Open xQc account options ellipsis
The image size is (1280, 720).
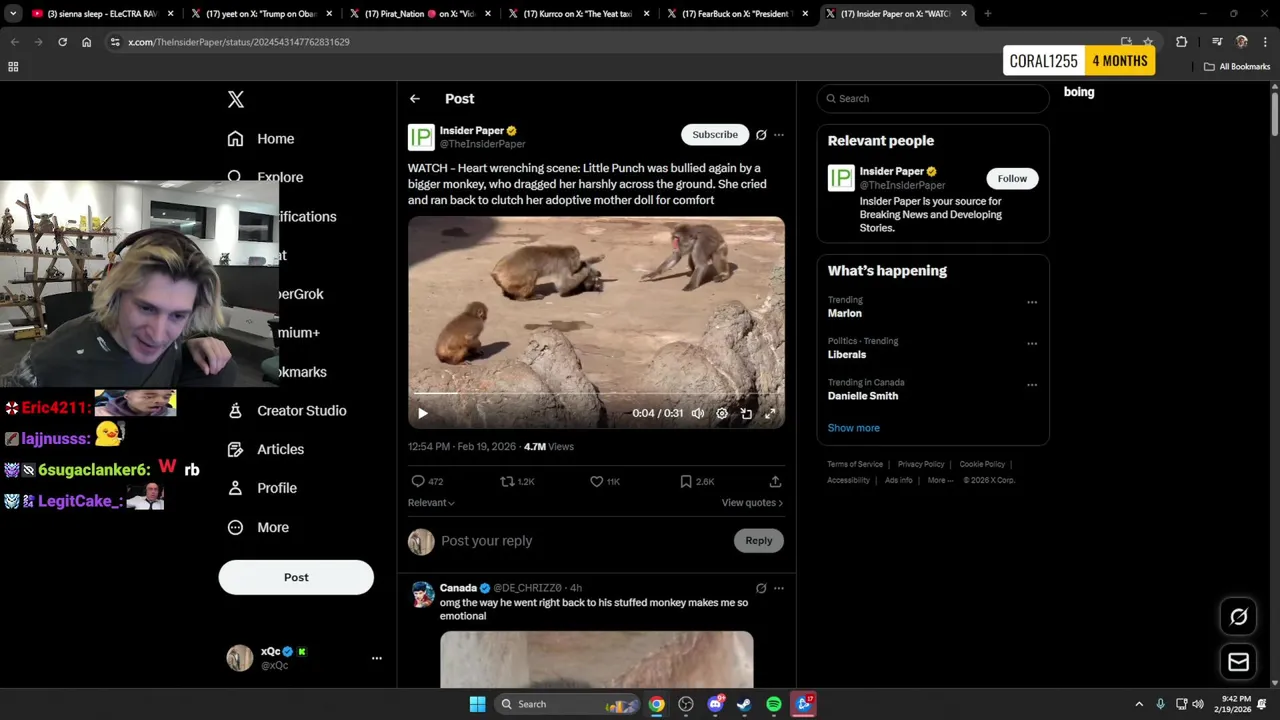[x=377, y=658]
